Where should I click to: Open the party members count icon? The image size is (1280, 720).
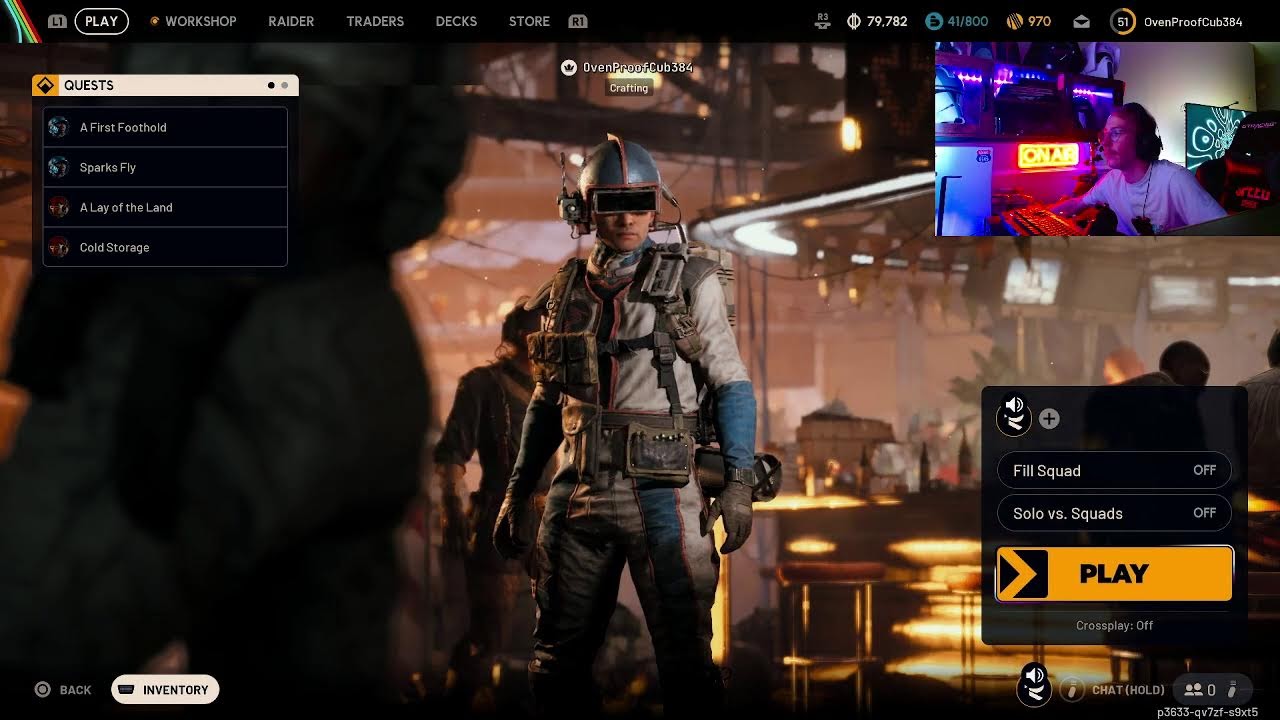(x=1192, y=690)
